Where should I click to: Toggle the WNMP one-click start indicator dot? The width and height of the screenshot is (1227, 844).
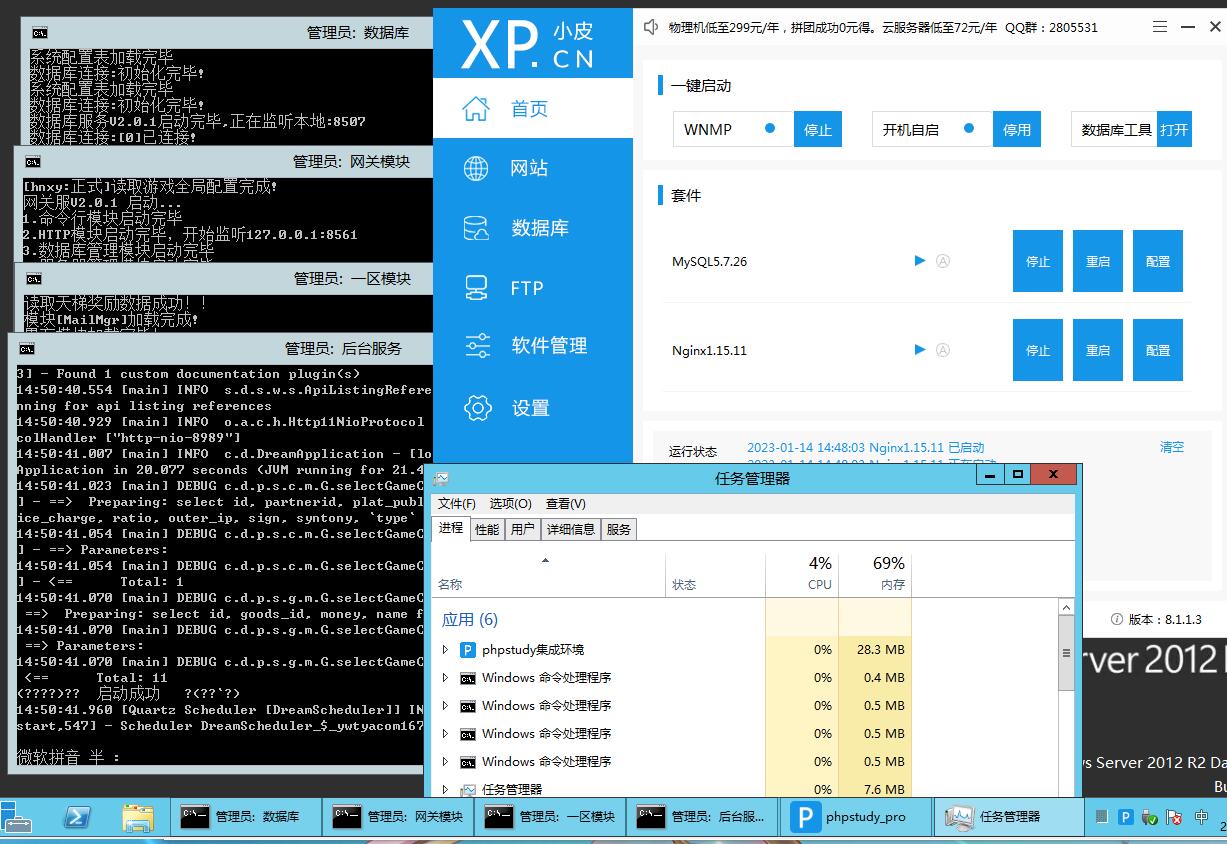point(770,128)
